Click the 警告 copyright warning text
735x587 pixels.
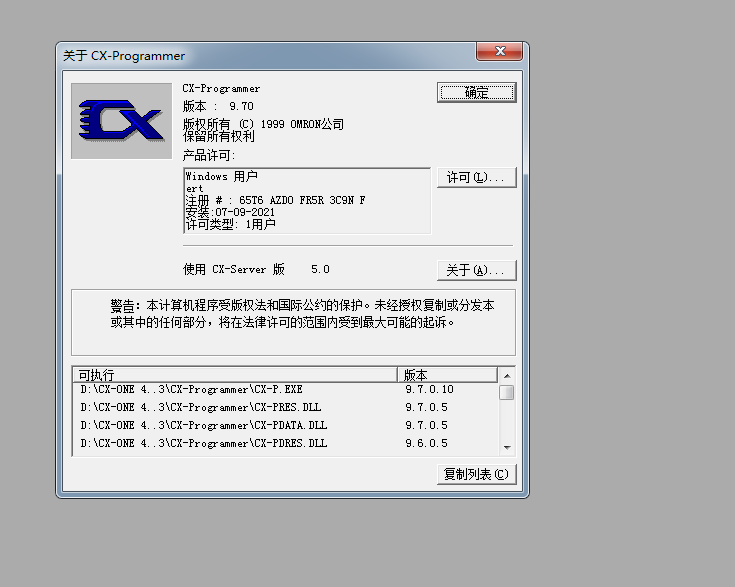click(301, 314)
